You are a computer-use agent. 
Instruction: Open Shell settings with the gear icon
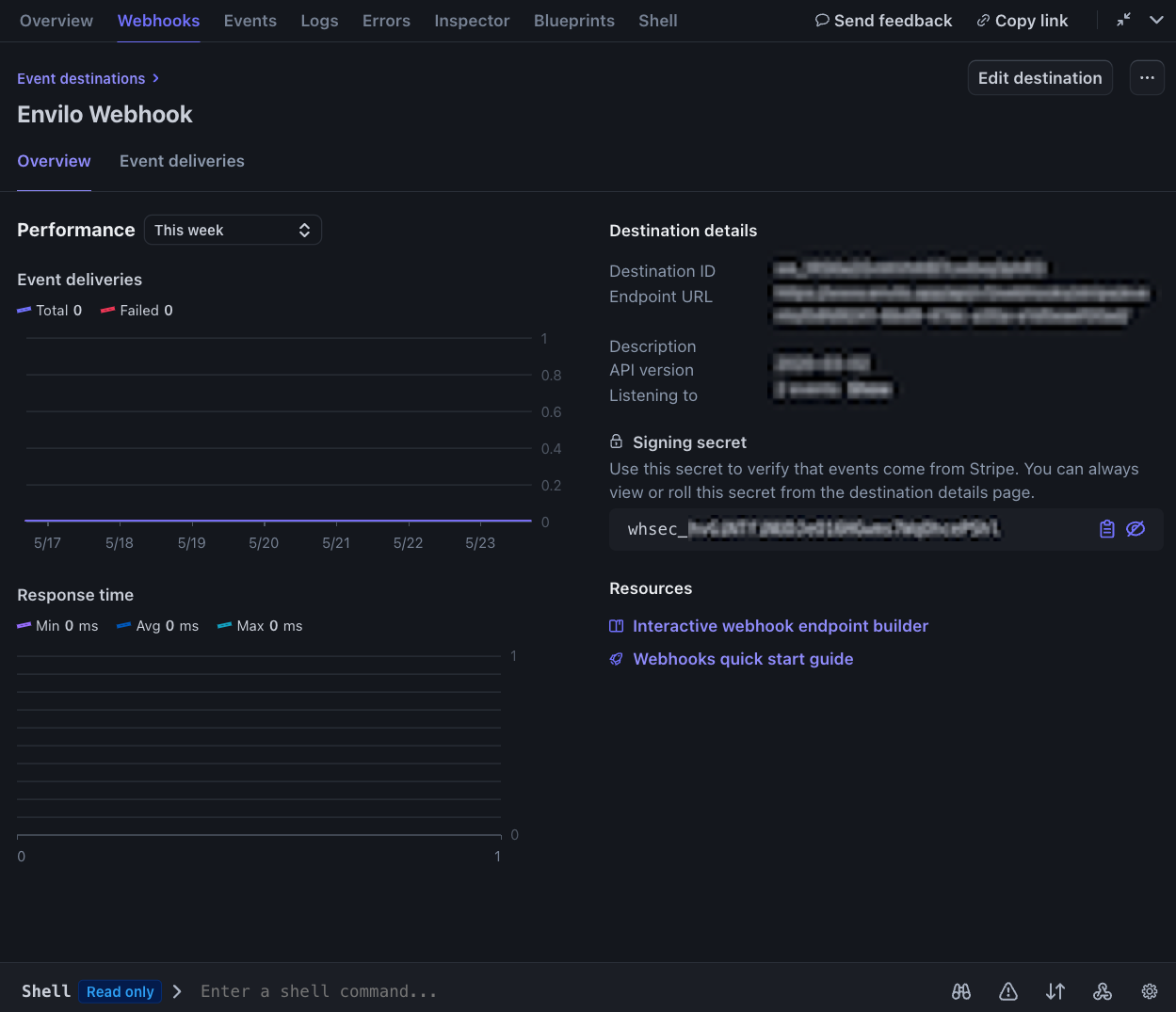click(x=1149, y=991)
